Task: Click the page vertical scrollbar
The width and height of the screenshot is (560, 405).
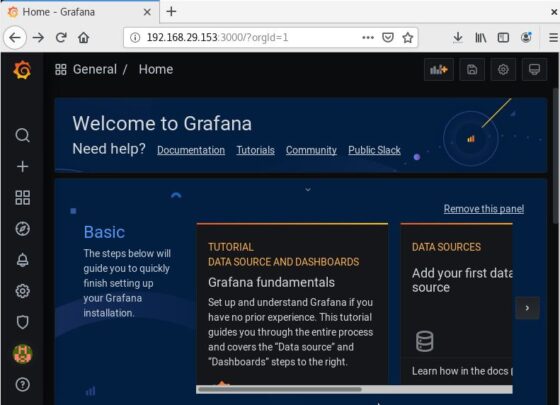Action: [556, 157]
